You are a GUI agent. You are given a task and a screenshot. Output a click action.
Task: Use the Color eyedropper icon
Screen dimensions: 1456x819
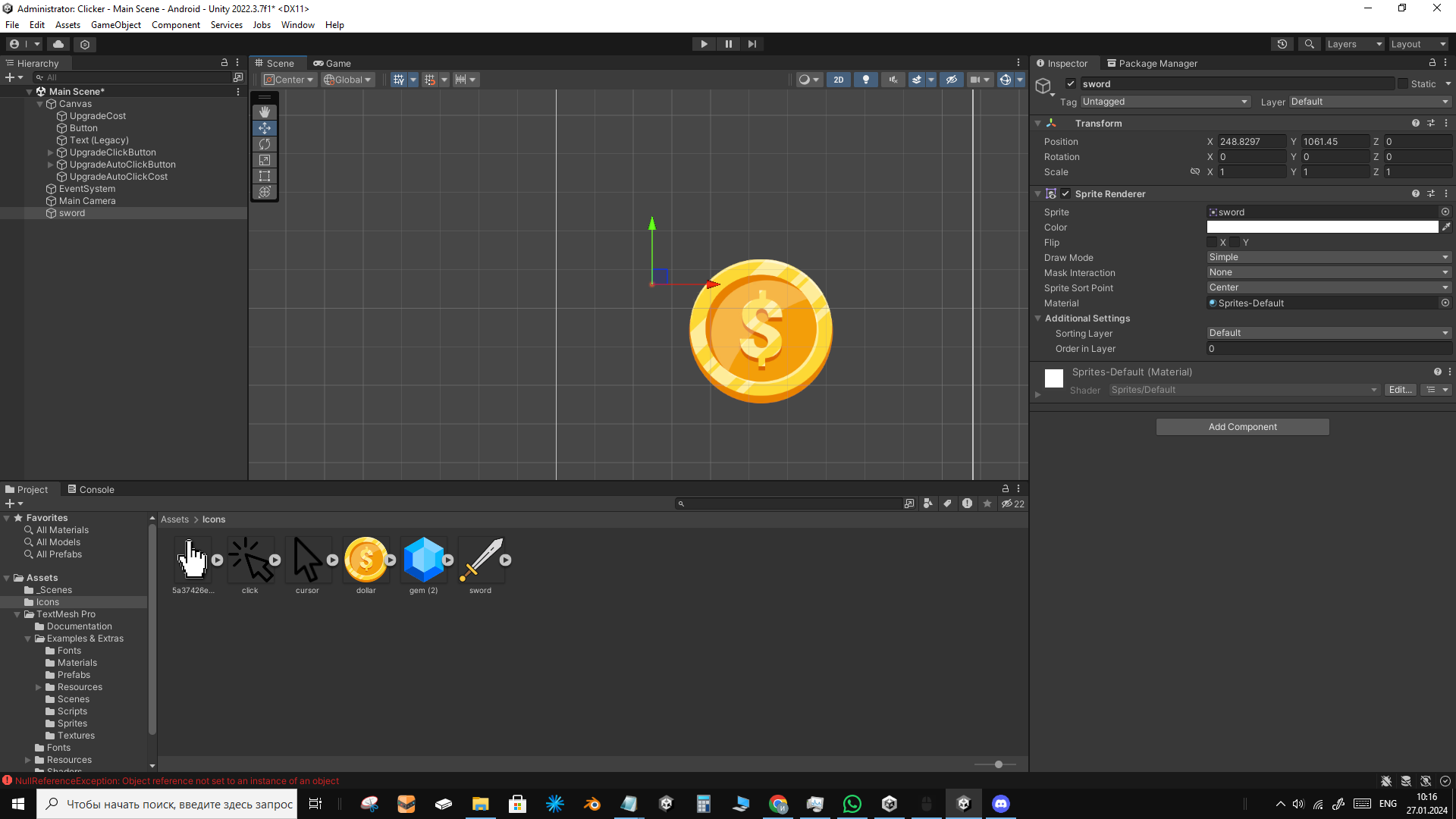point(1446,227)
